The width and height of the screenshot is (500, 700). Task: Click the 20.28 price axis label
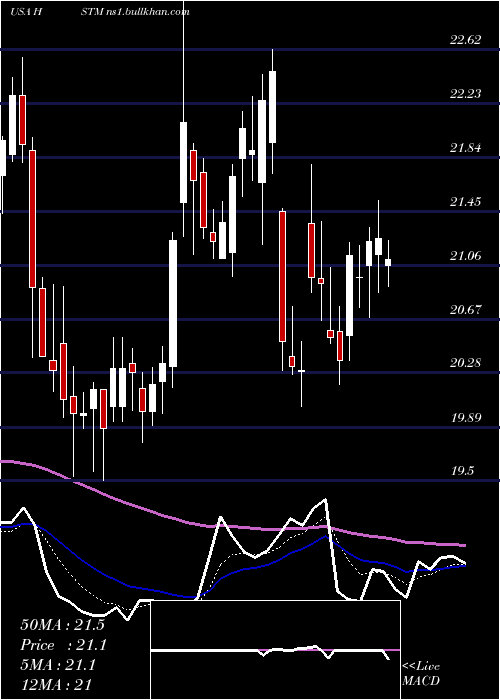coord(466,363)
